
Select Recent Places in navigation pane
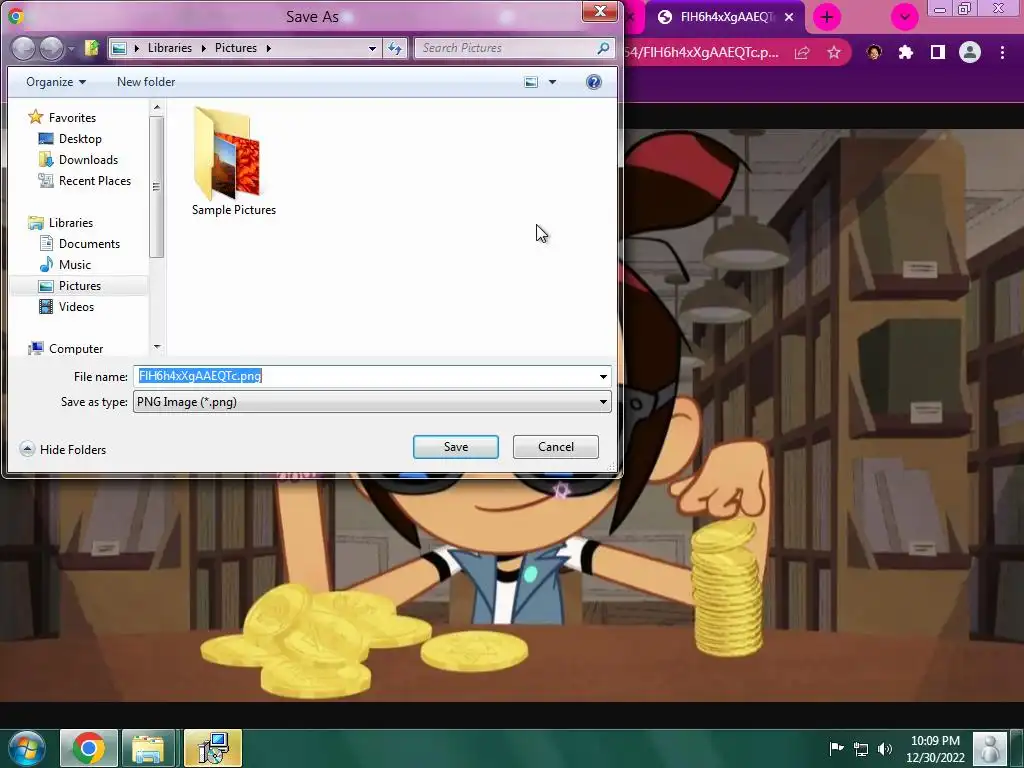pyautogui.click(x=94, y=180)
